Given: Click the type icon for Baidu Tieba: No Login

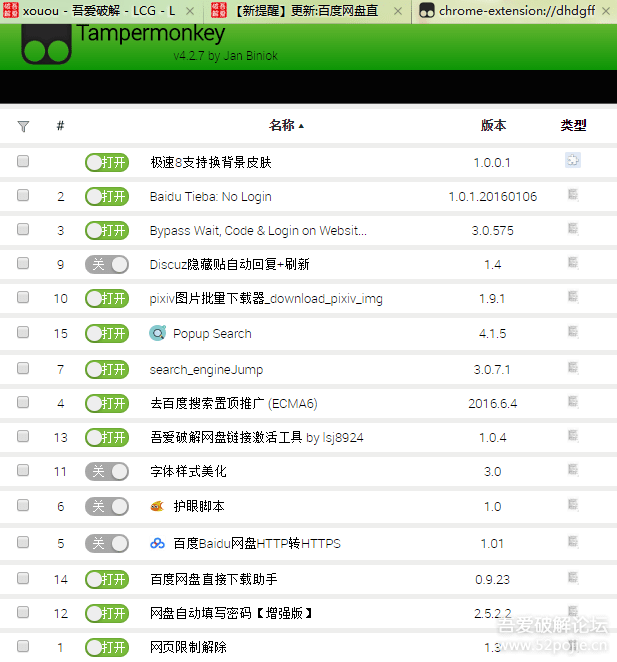Looking at the screenshot, I should coord(573,195).
